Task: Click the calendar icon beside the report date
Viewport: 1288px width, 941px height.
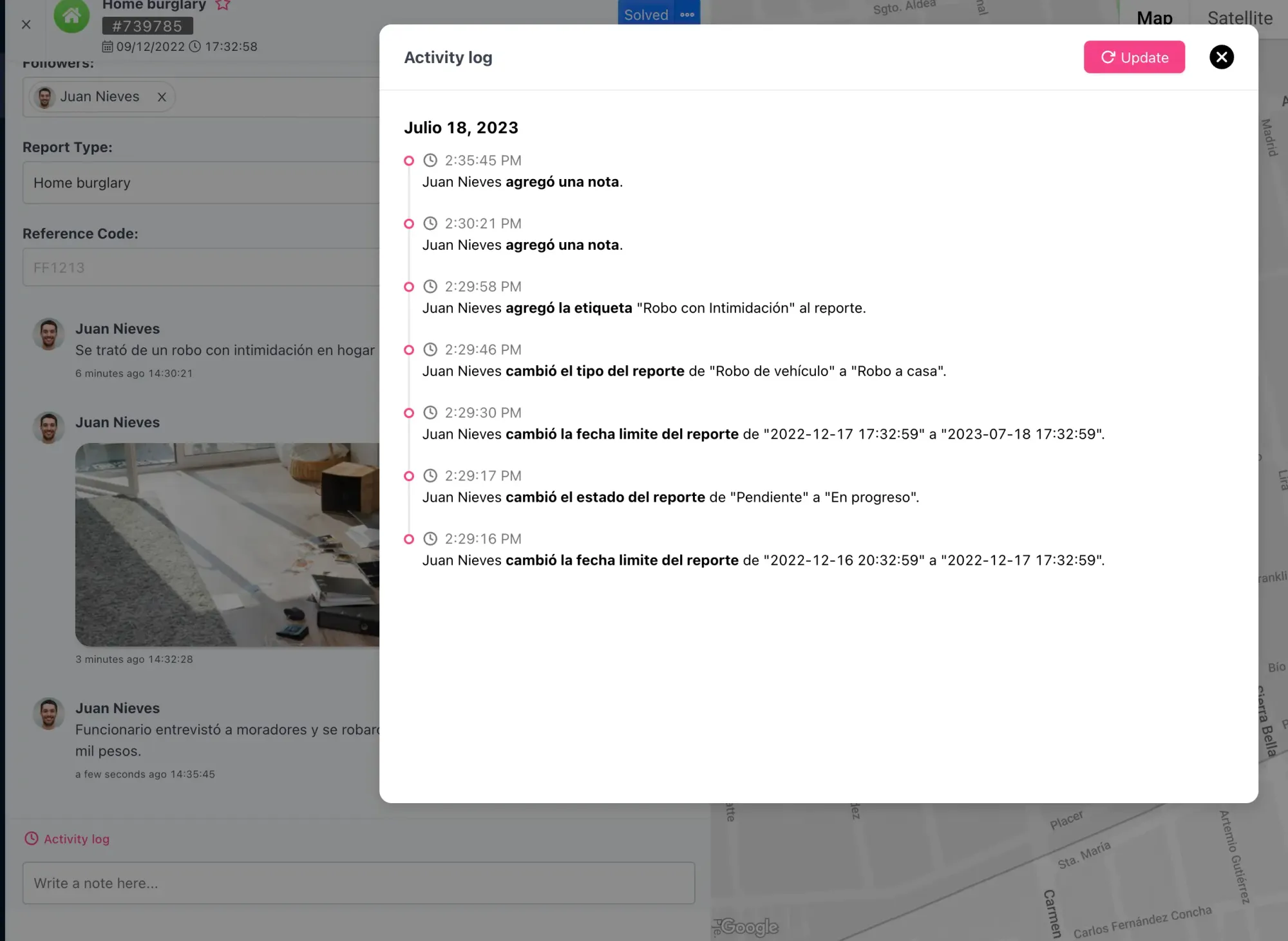Action: click(108, 46)
